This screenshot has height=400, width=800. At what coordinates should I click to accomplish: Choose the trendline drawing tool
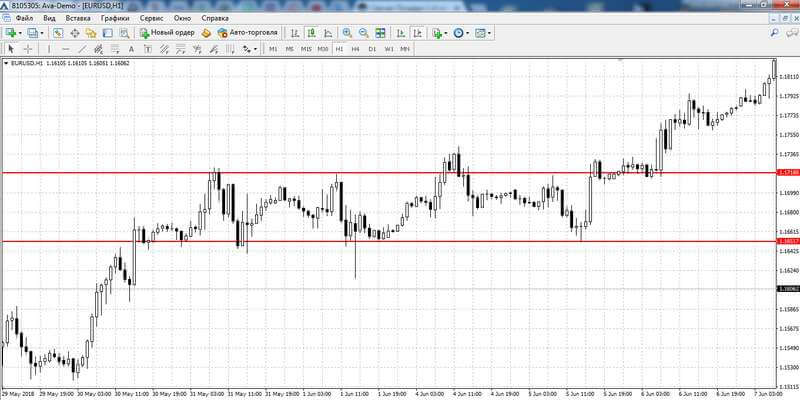click(x=82, y=49)
